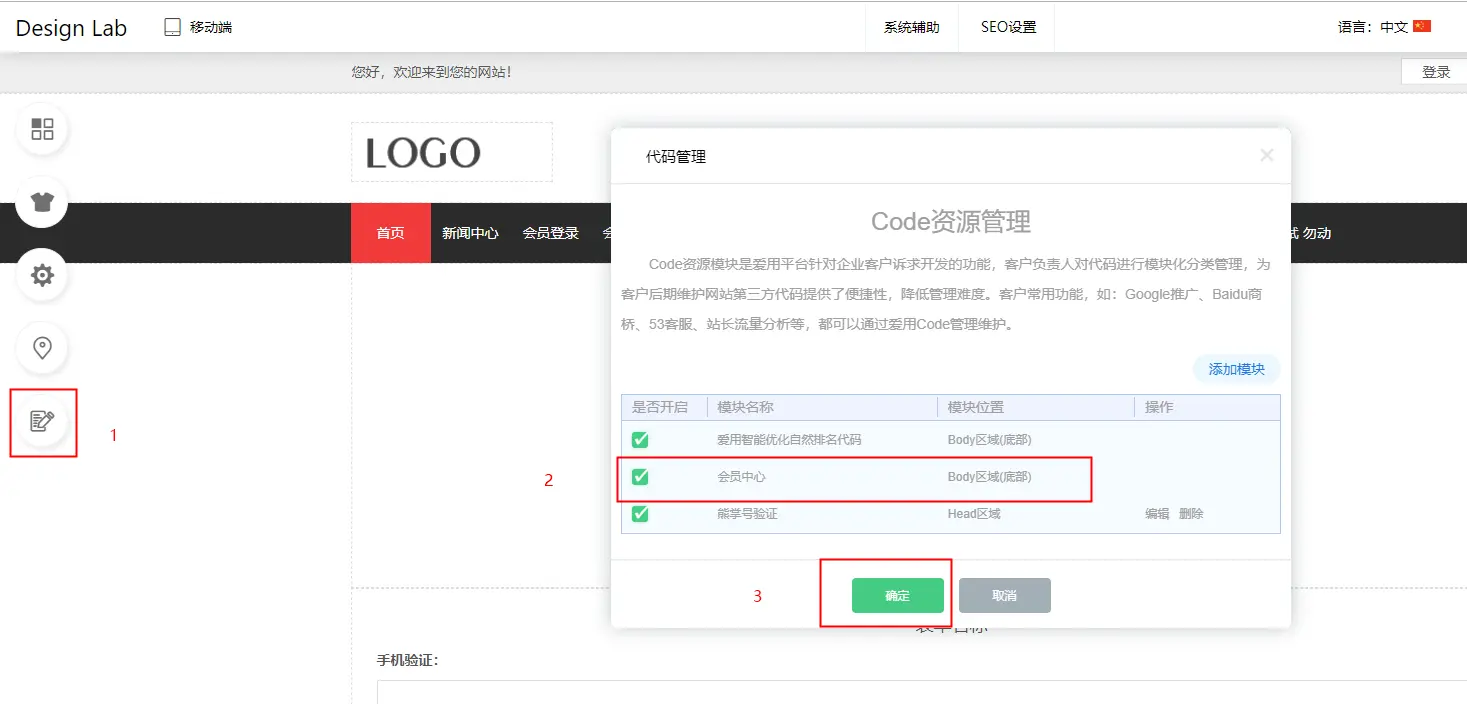This screenshot has width=1467, height=704.
Task: Open the SEO设置 menu
Action: [x=1008, y=28]
